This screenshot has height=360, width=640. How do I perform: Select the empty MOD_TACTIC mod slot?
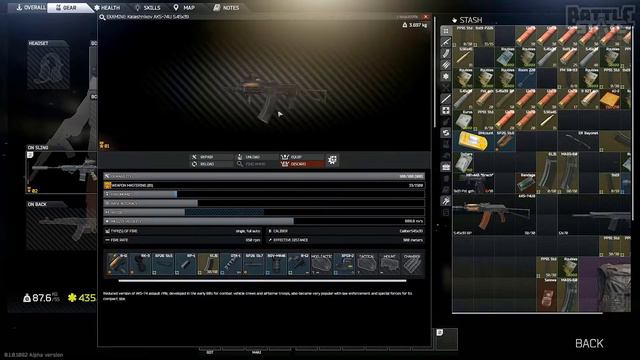coord(321,264)
